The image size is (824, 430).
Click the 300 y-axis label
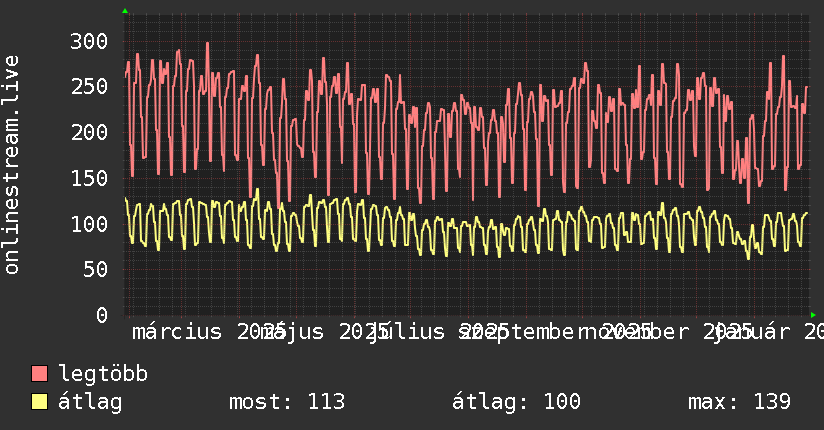coord(89,42)
